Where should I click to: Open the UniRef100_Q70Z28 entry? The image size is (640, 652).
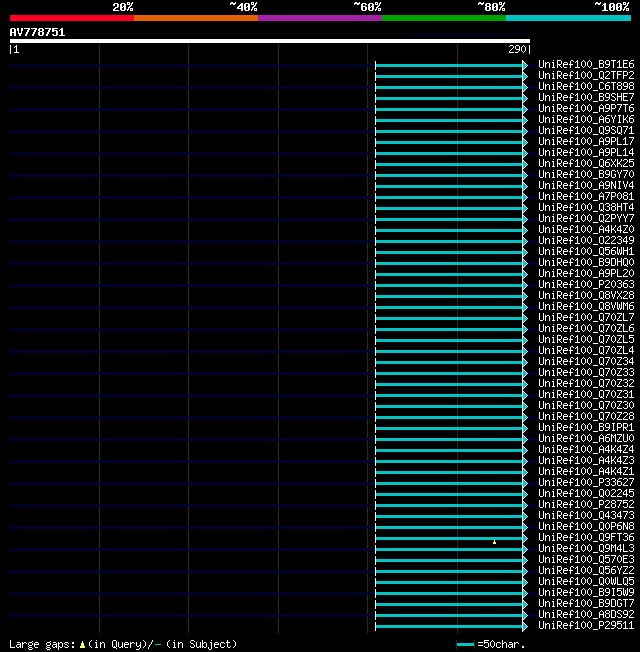(x=586, y=417)
